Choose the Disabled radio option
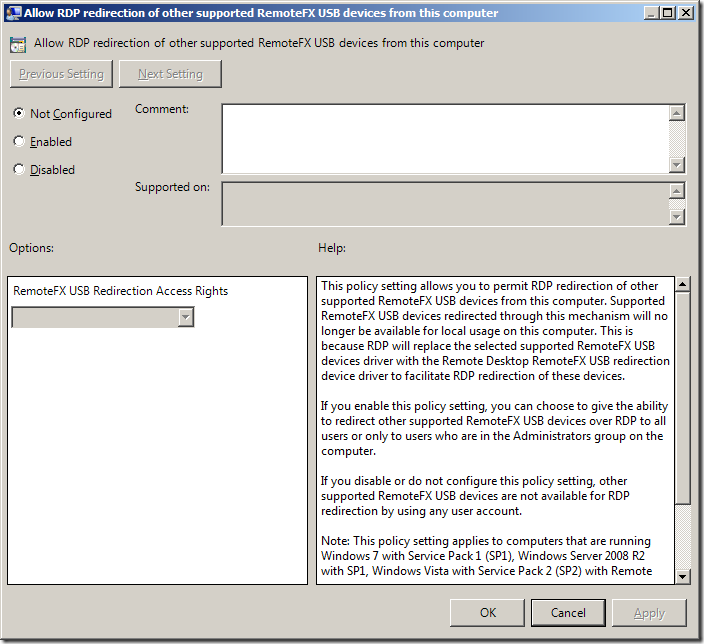This screenshot has width=704, height=644. coord(19,170)
